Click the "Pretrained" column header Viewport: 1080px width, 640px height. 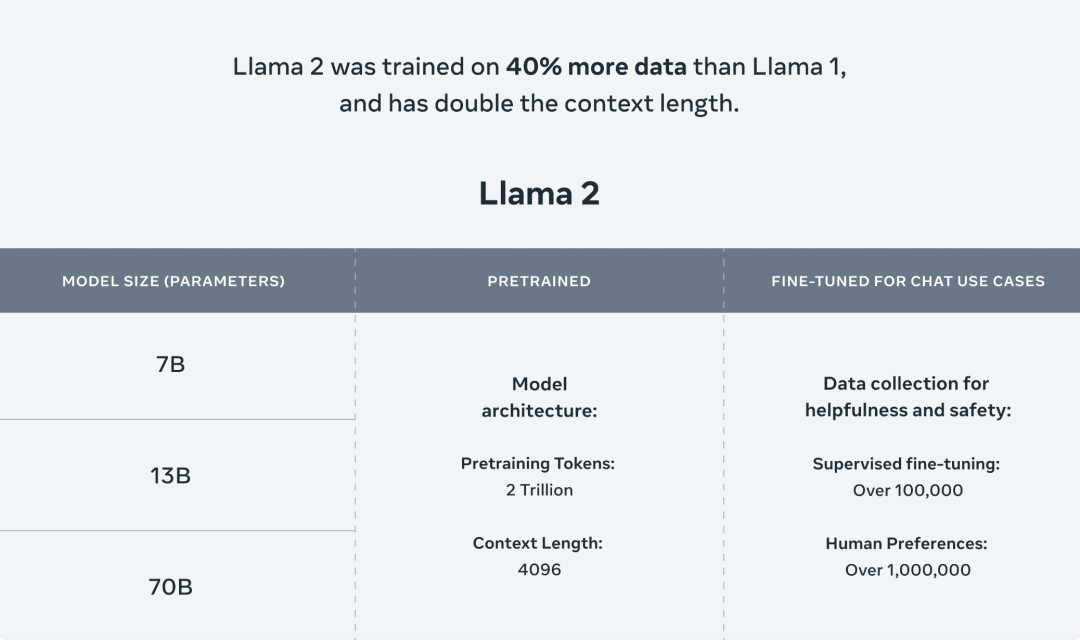[x=539, y=281]
